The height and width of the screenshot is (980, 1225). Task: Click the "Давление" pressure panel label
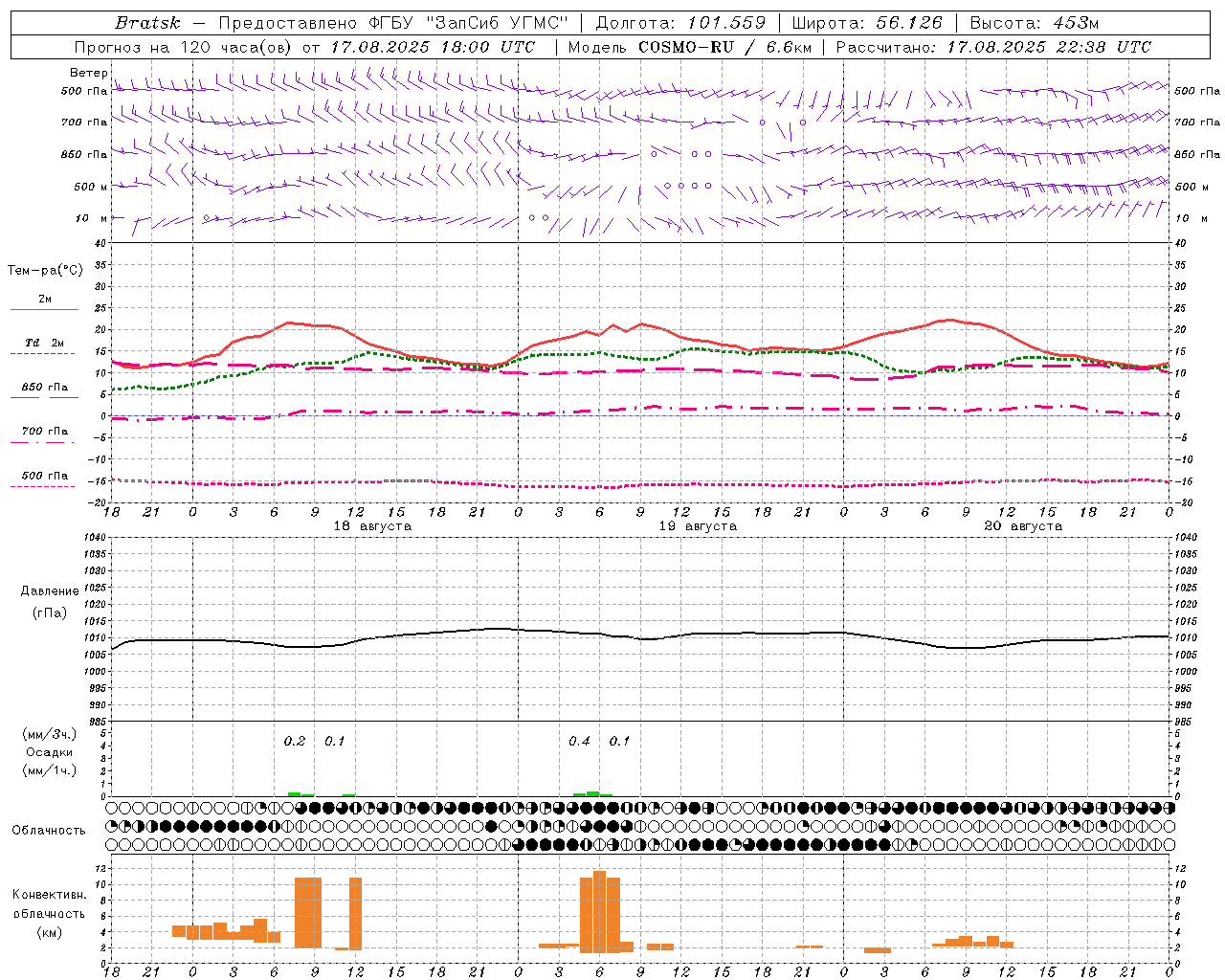(50, 591)
